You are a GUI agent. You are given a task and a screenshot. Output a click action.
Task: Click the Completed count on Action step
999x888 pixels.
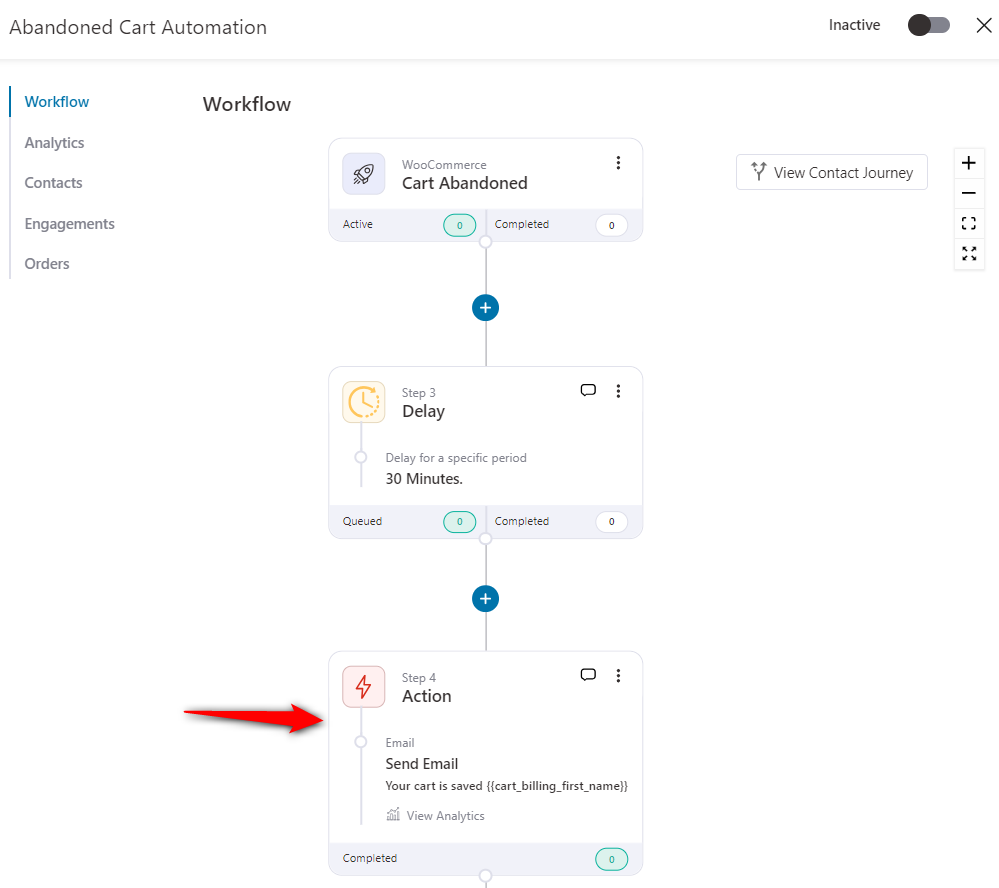(x=612, y=859)
